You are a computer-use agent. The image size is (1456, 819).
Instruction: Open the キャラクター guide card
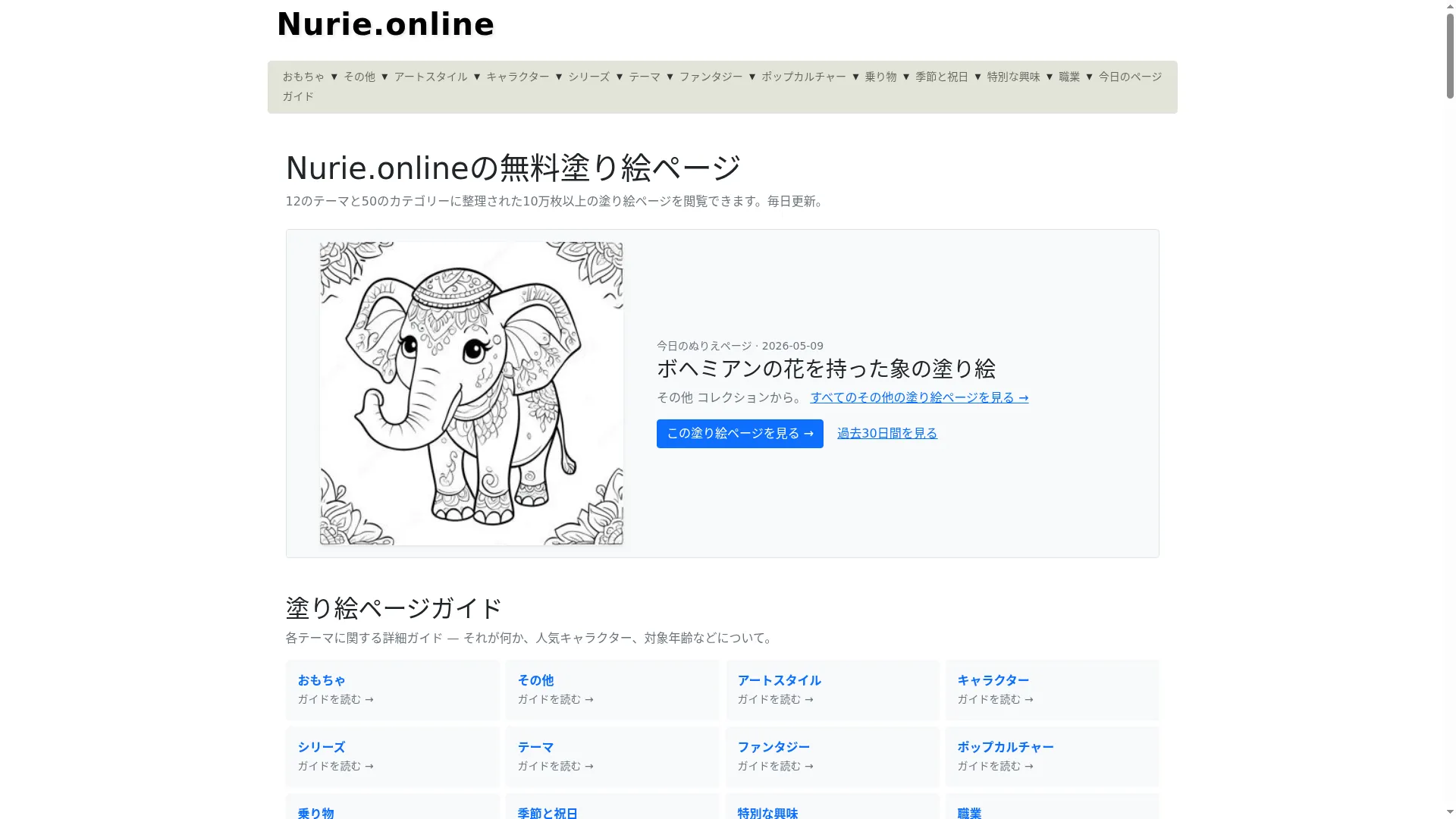coord(1053,689)
